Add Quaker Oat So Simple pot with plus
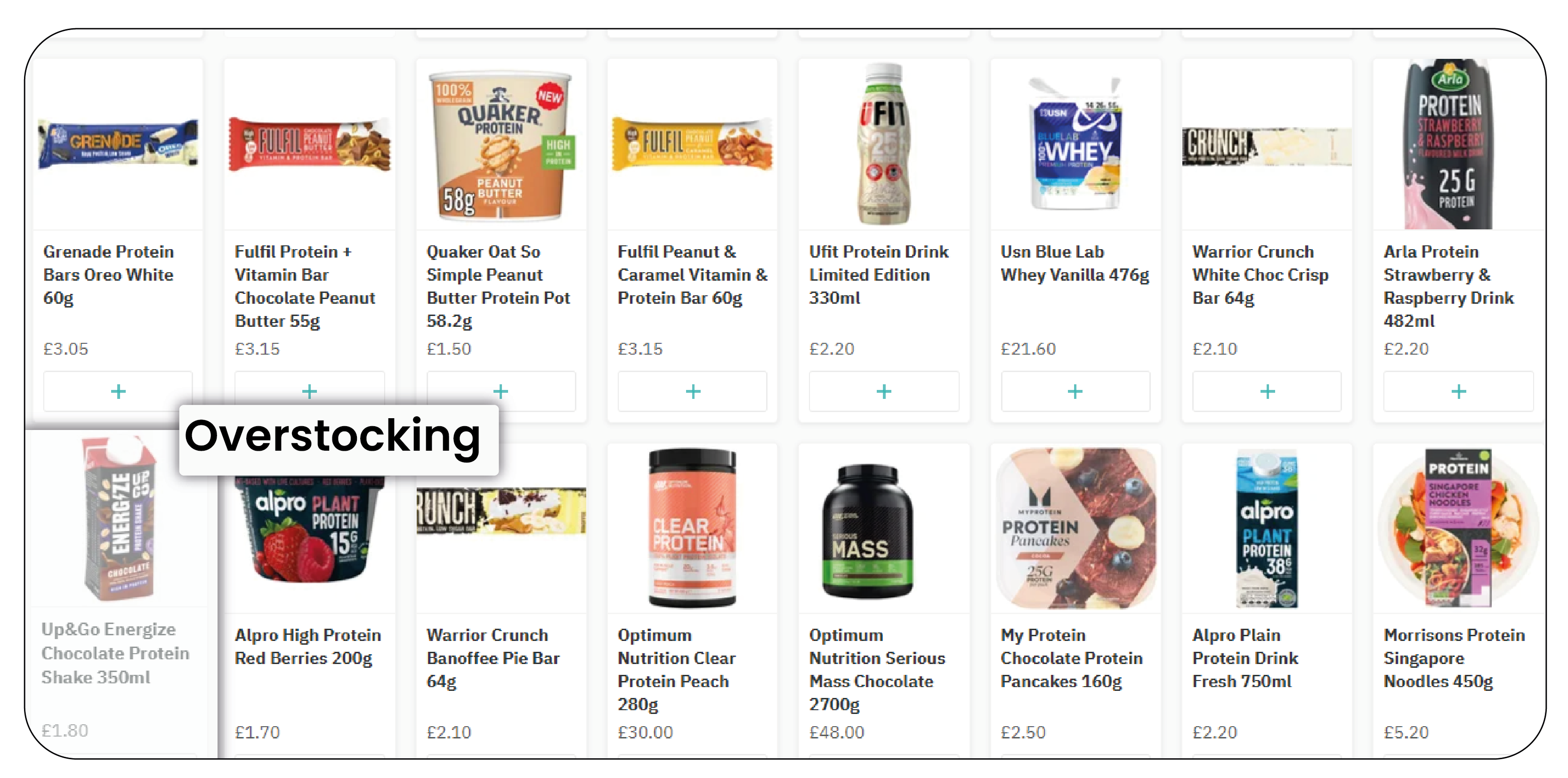 point(501,391)
